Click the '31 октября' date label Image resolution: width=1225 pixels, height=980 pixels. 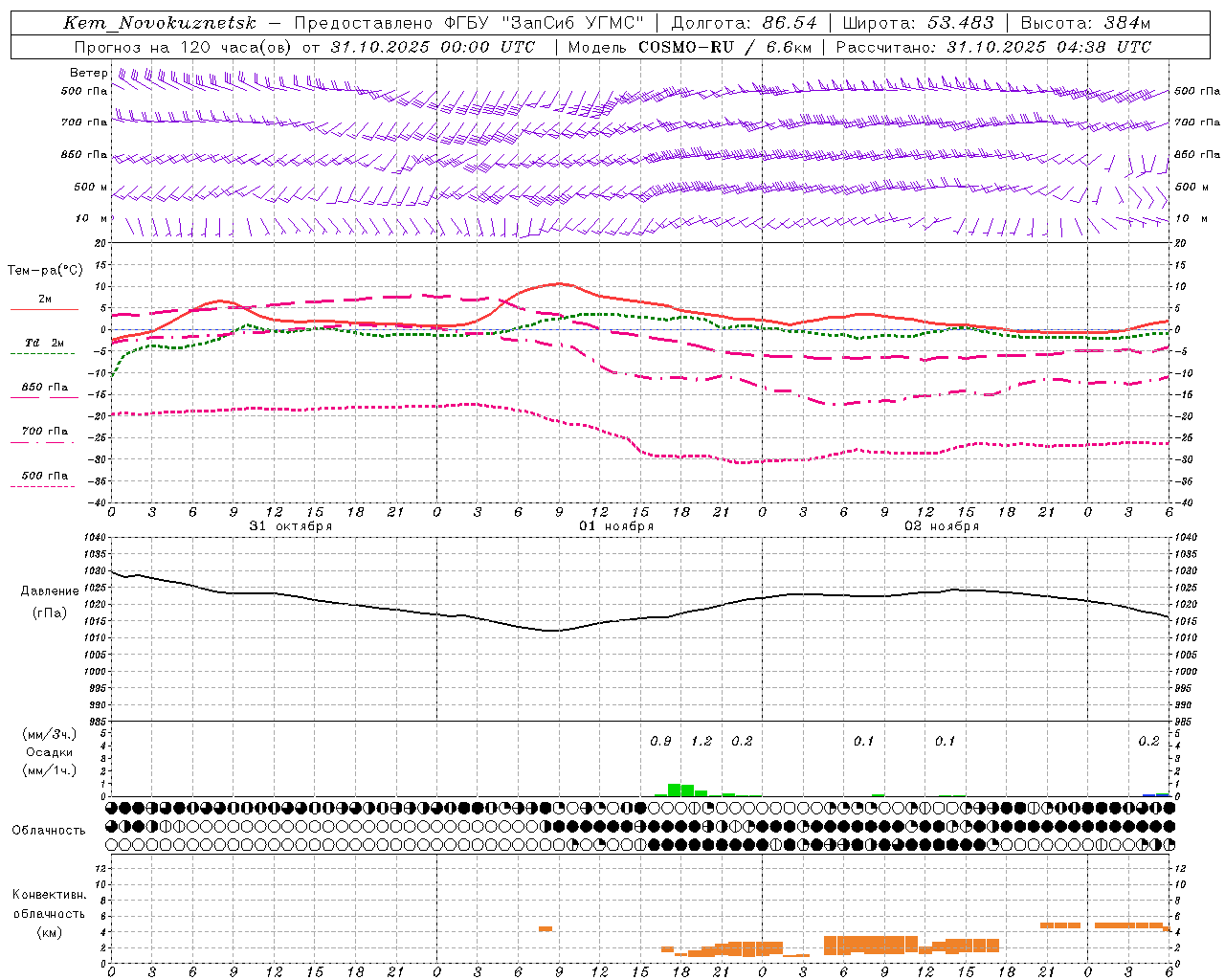point(291,526)
